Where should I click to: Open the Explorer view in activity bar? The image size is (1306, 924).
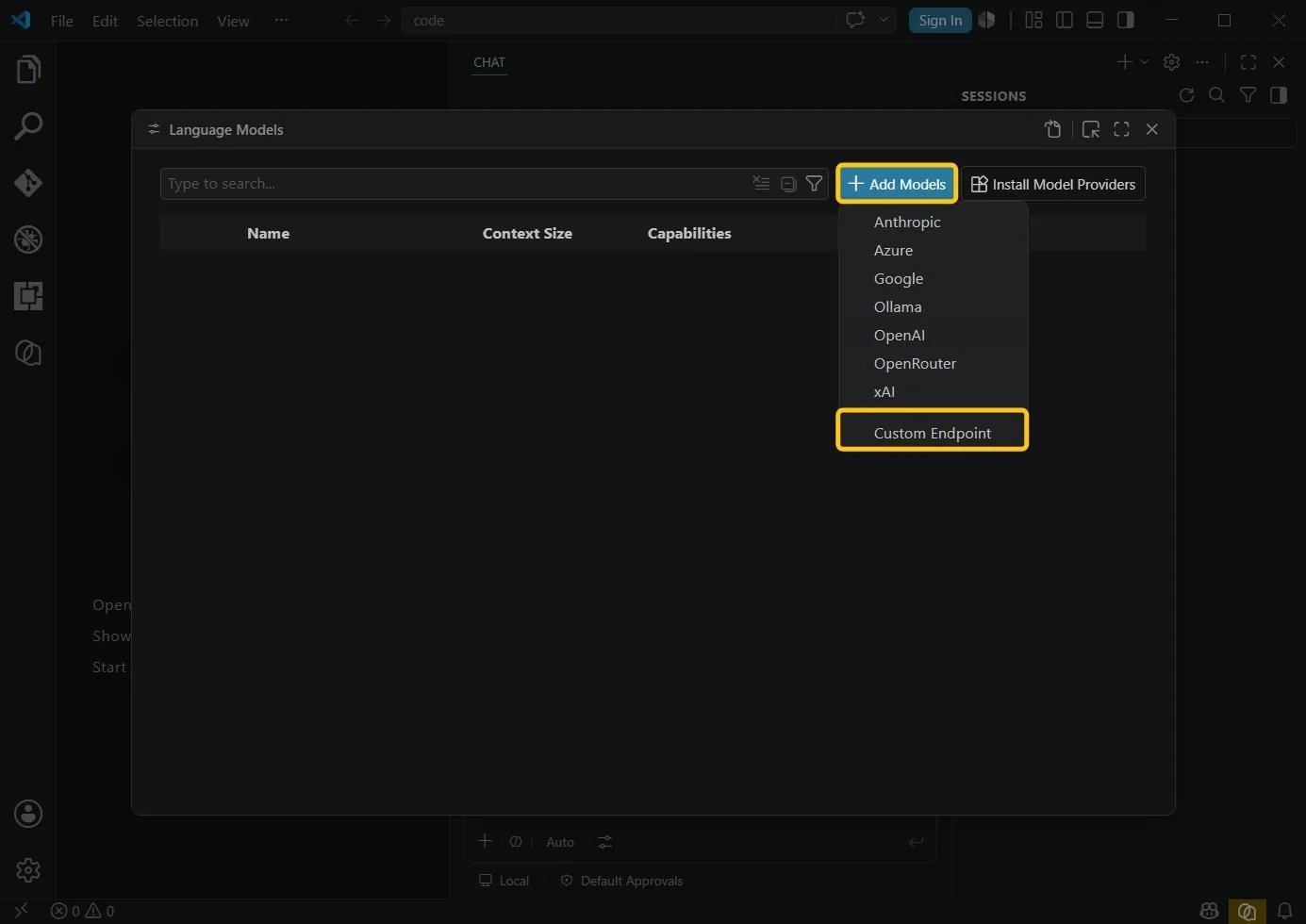(x=28, y=69)
